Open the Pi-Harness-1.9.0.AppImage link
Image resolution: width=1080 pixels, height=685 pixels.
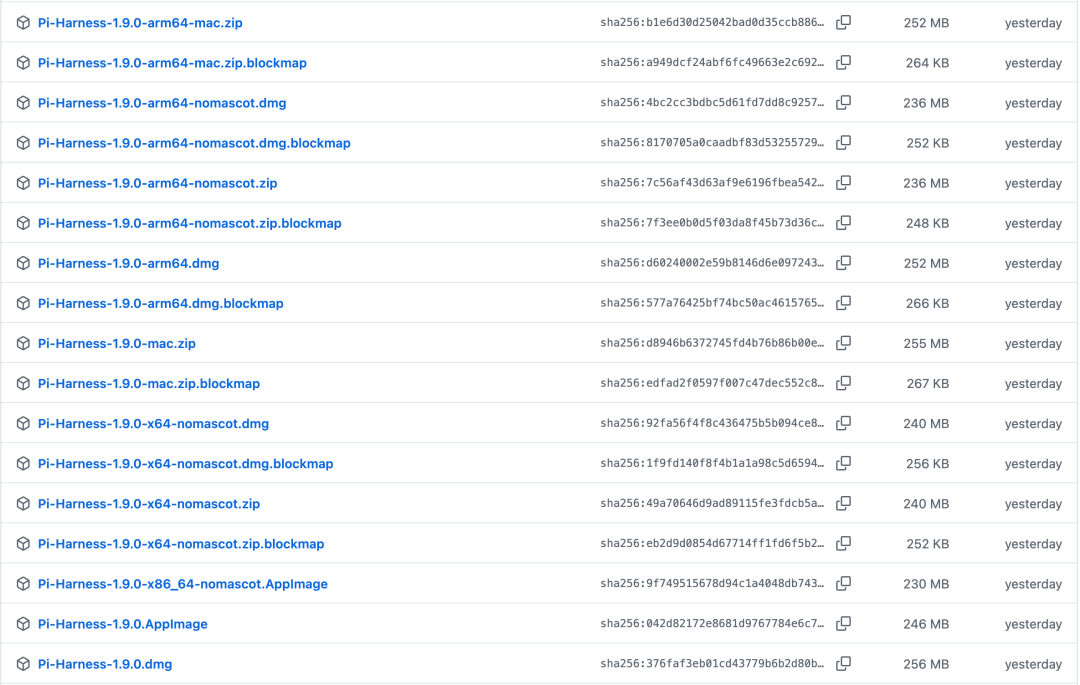(123, 624)
